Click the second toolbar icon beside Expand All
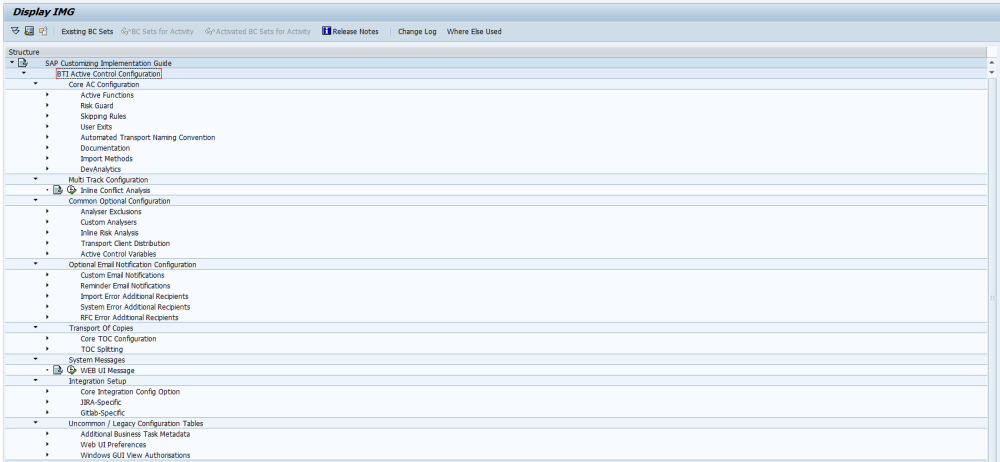This screenshot has width=1000, height=462. pyautogui.click(x=29, y=31)
